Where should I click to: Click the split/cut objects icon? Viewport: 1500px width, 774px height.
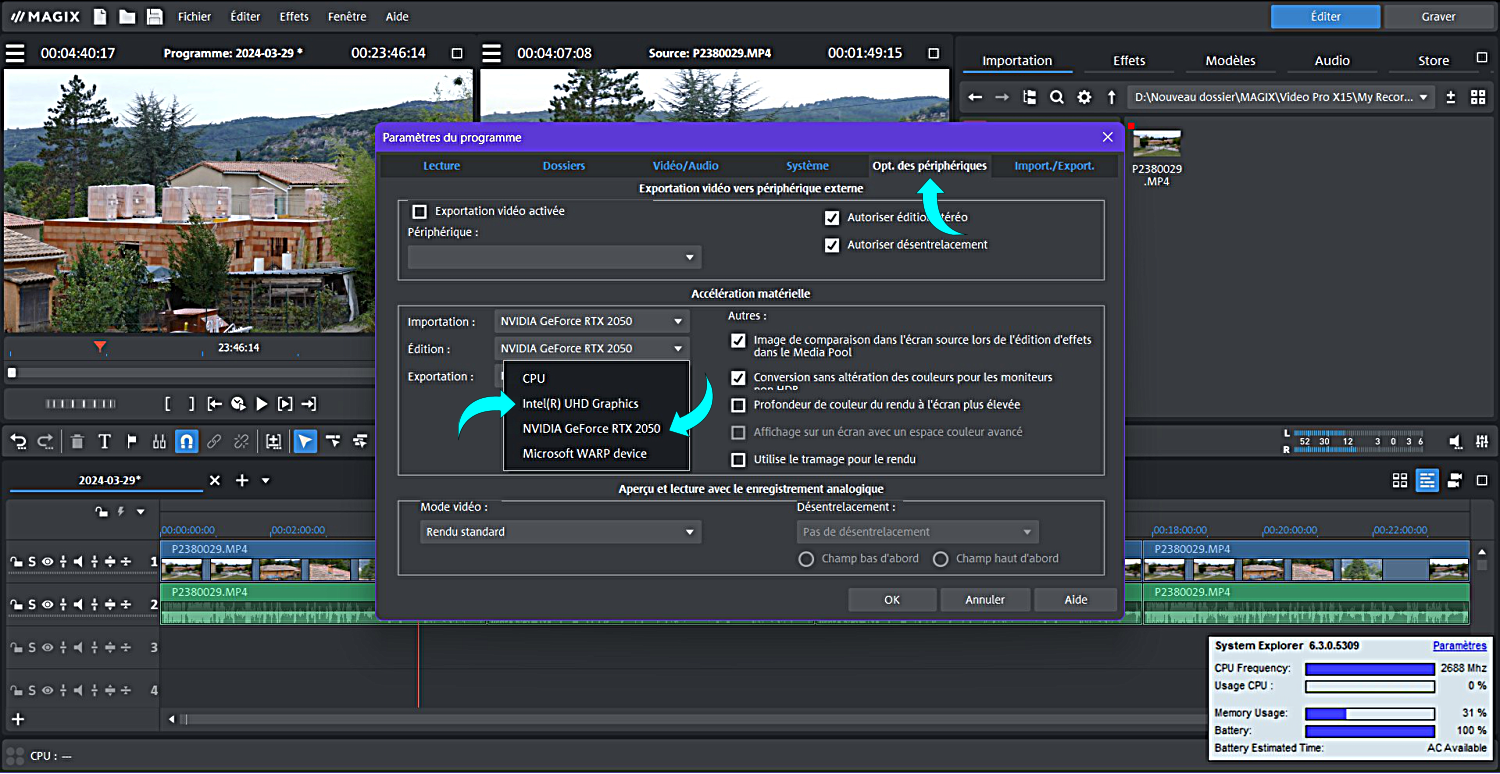coord(159,441)
